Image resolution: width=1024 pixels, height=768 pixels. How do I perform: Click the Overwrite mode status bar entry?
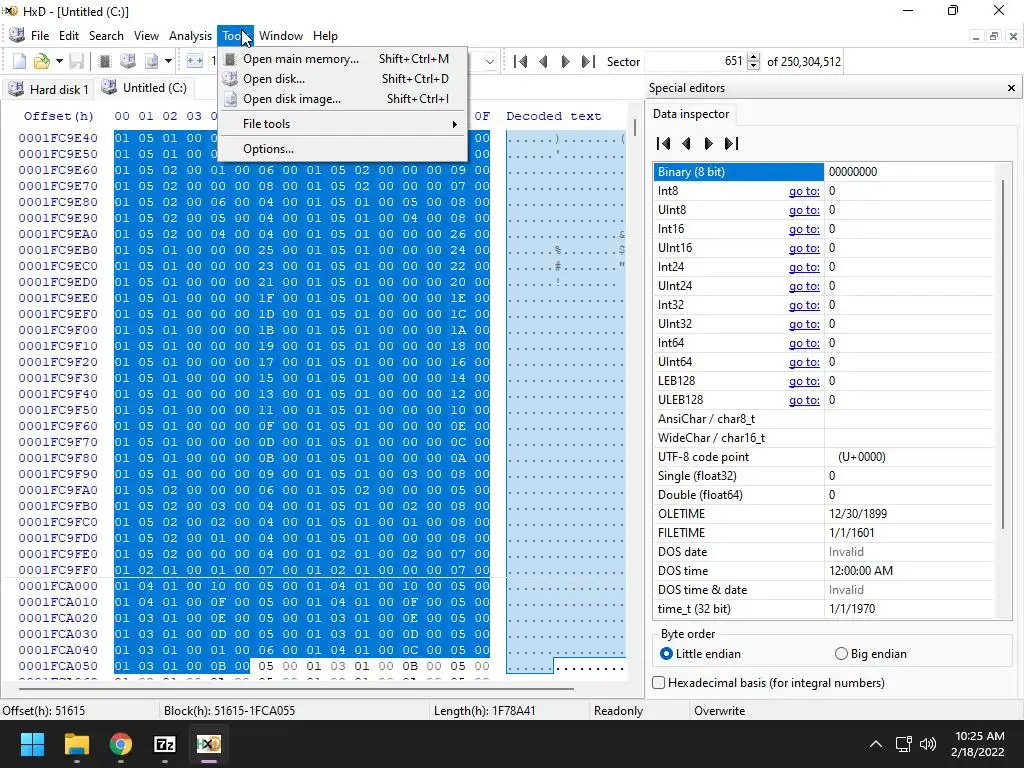click(719, 711)
